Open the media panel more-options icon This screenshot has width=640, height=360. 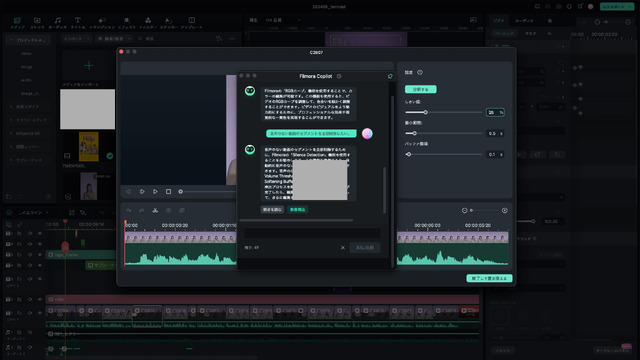232,38
